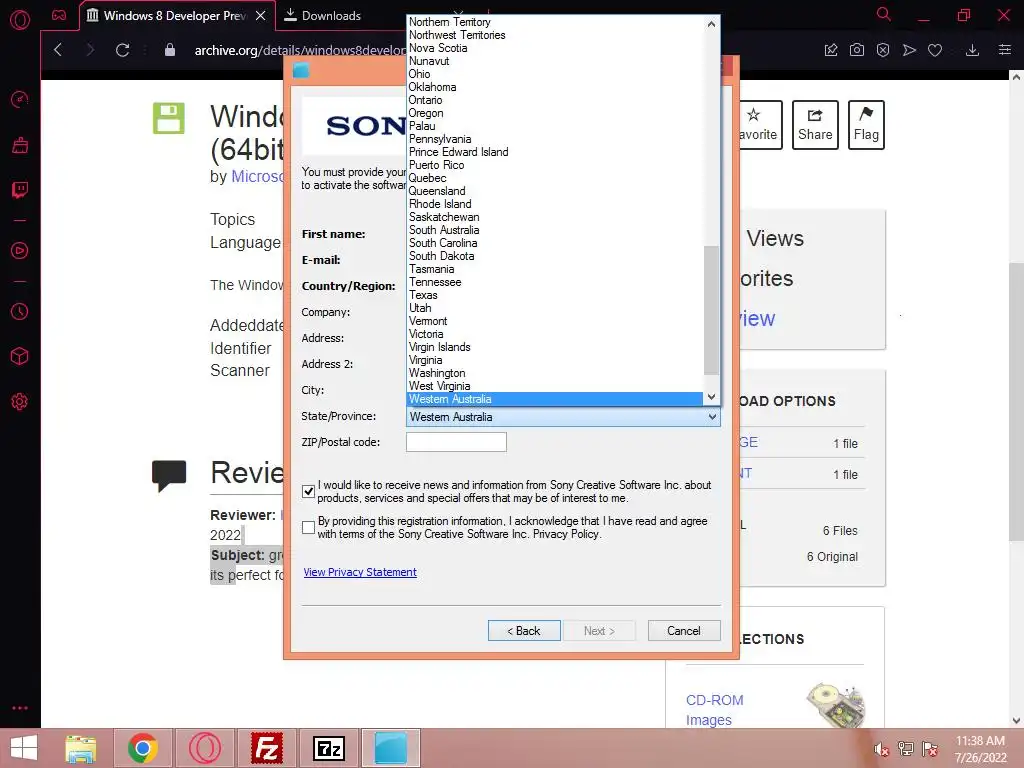The width and height of the screenshot is (1024, 768).
Task: Open the Twitch sidebar icon
Action: [x=20, y=190]
